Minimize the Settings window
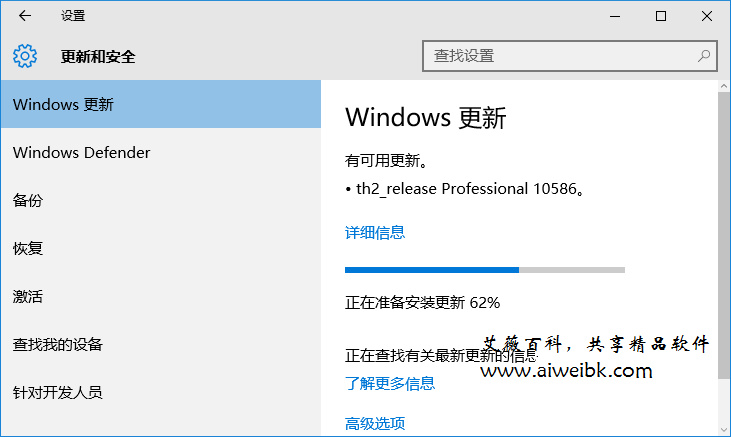The width and height of the screenshot is (731, 437). 615,16
